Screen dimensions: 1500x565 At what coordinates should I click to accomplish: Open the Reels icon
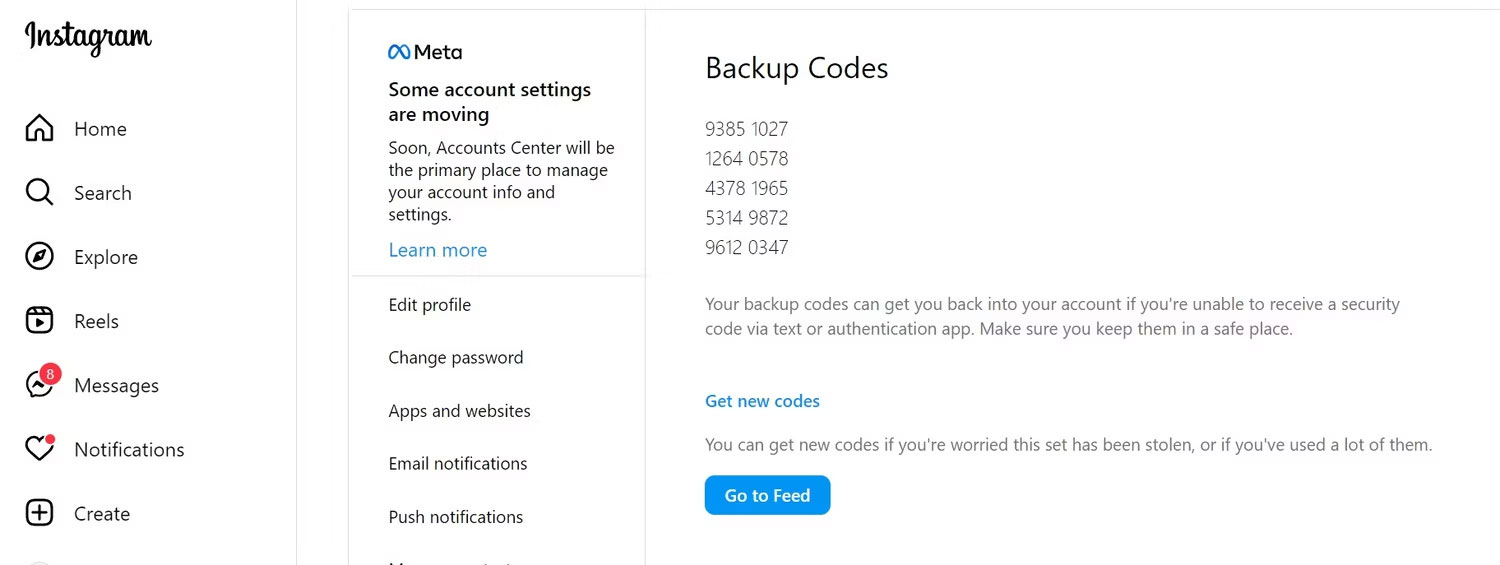pos(39,321)
